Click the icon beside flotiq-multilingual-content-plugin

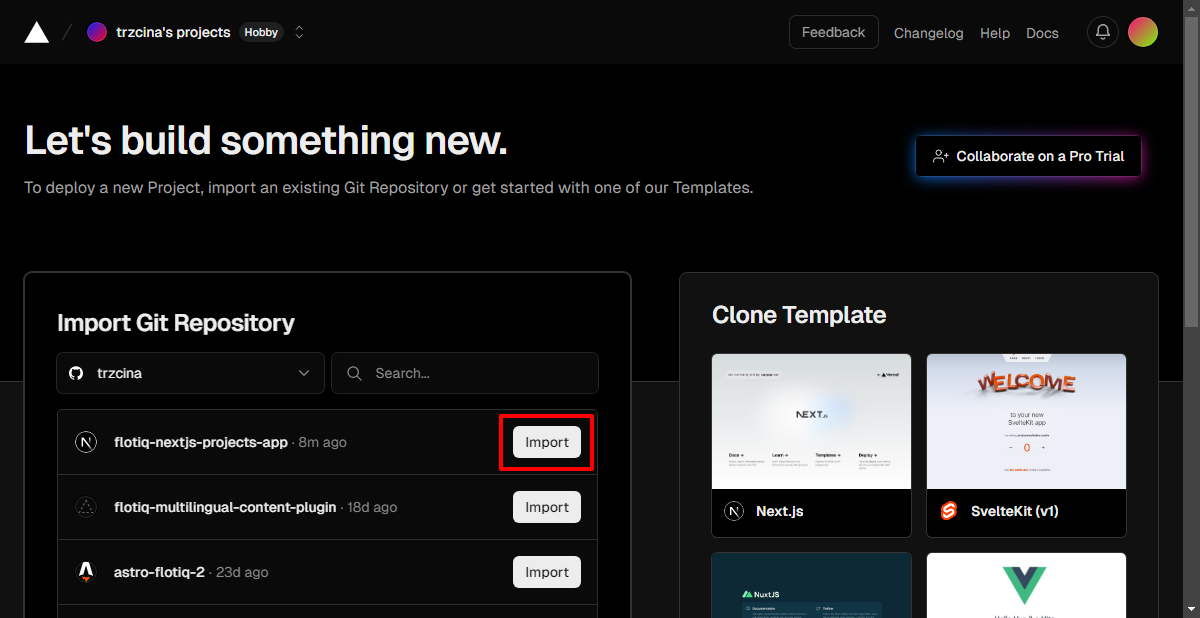point(86,507)
